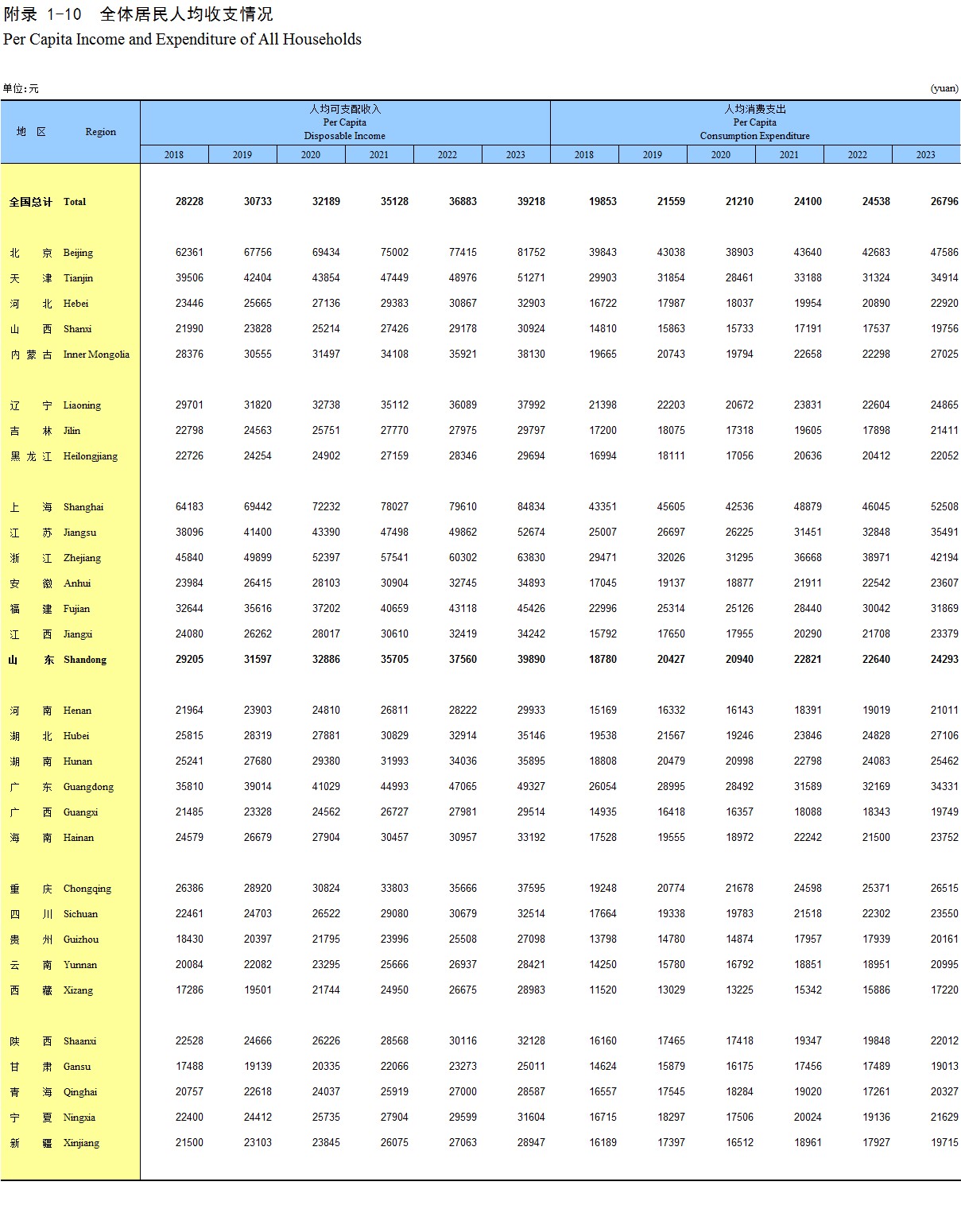Click the 'Heilongjiang' row label
Viewport: 961px width, 1232px height.
[x=91, y=456]
